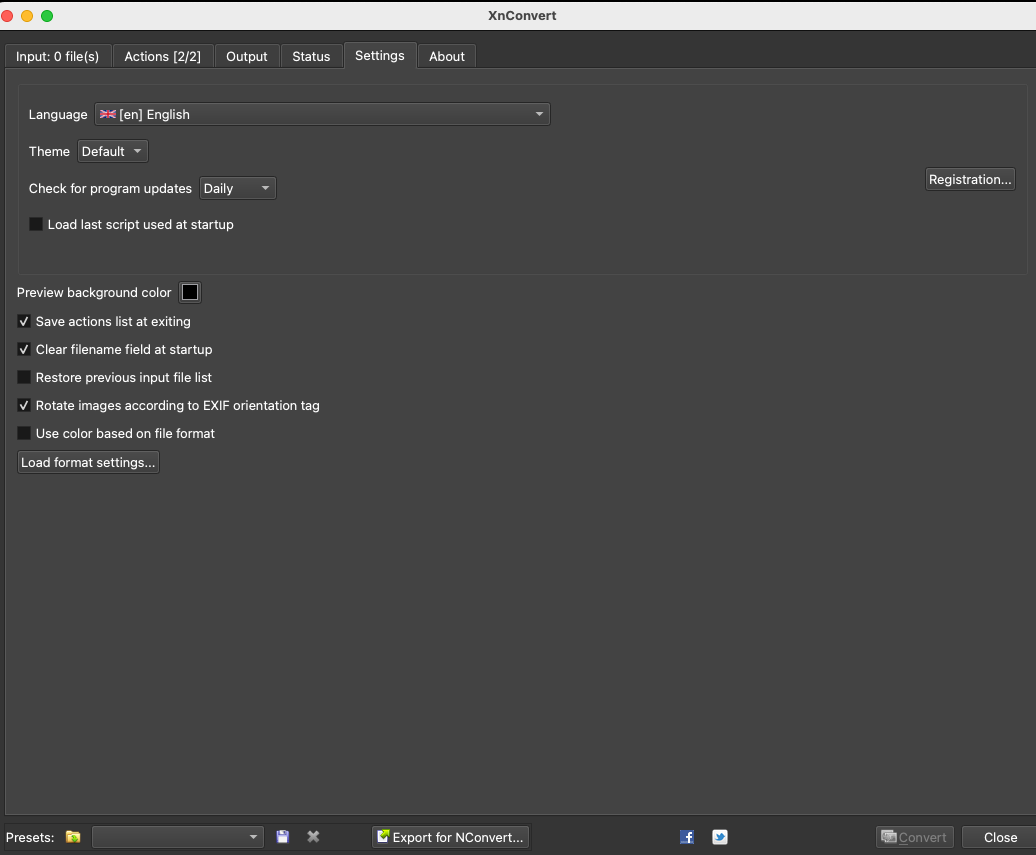Show the About tab
Viewport: 1036px width, 855px height.
(447, 56)
